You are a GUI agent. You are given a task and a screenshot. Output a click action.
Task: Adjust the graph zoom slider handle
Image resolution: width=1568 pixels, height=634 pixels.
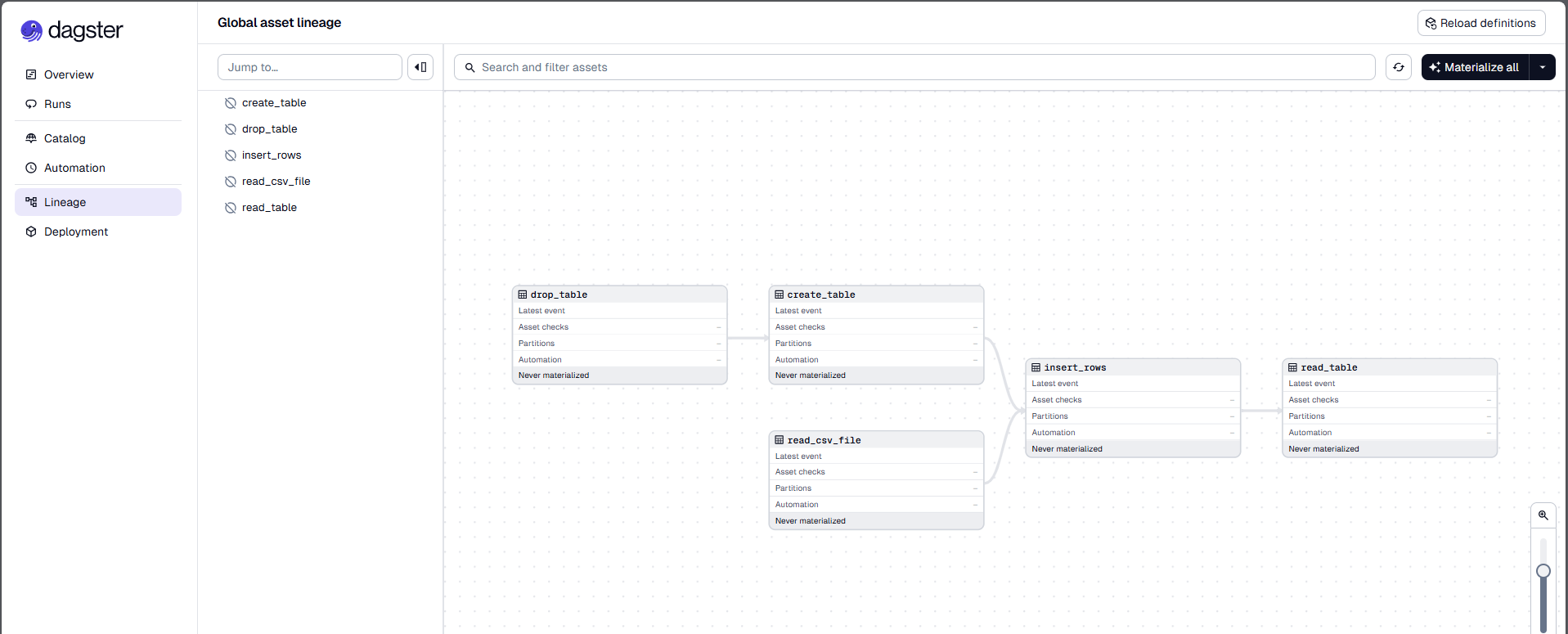(x=1543, y=571)
